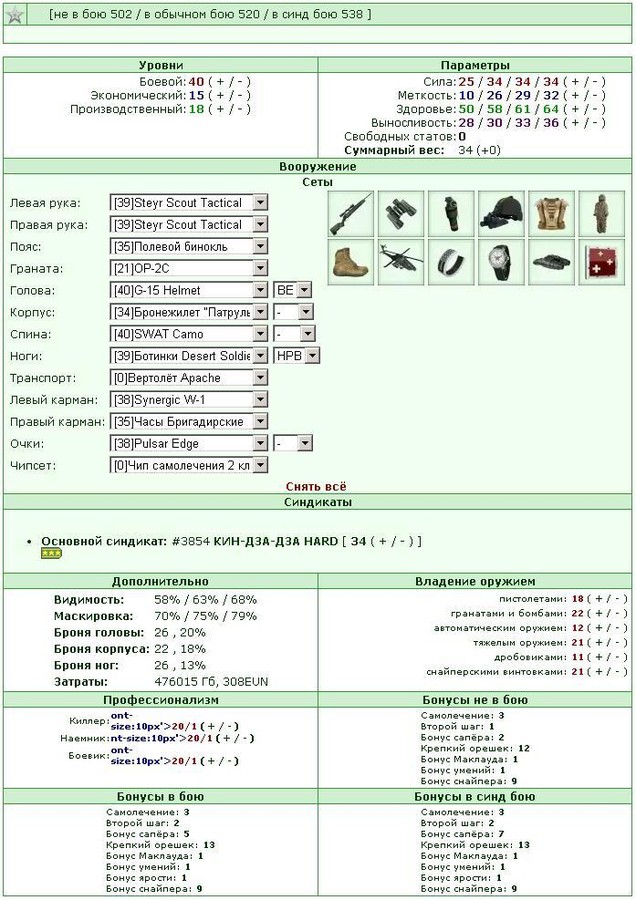Increase Киллер professionalism with plus
This screenshot has height=900, width=636.
(211, 727)
